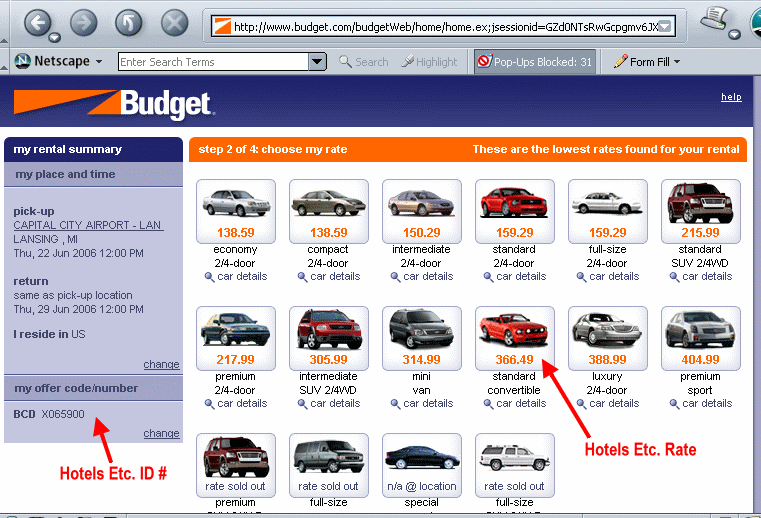Expand the search terms dropdown arrow
This screenshot has height=518, width=761.
[x=317, y=62]
